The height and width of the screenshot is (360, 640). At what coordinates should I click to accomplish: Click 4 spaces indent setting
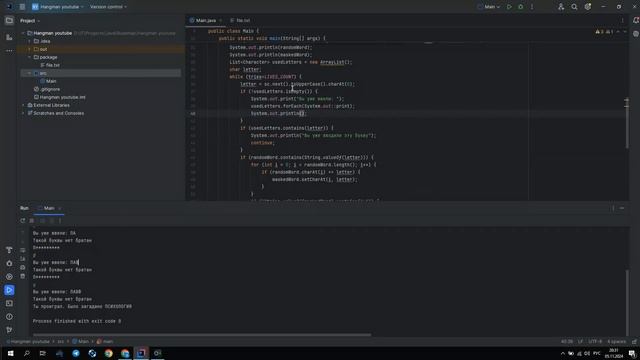pos(616,341)
